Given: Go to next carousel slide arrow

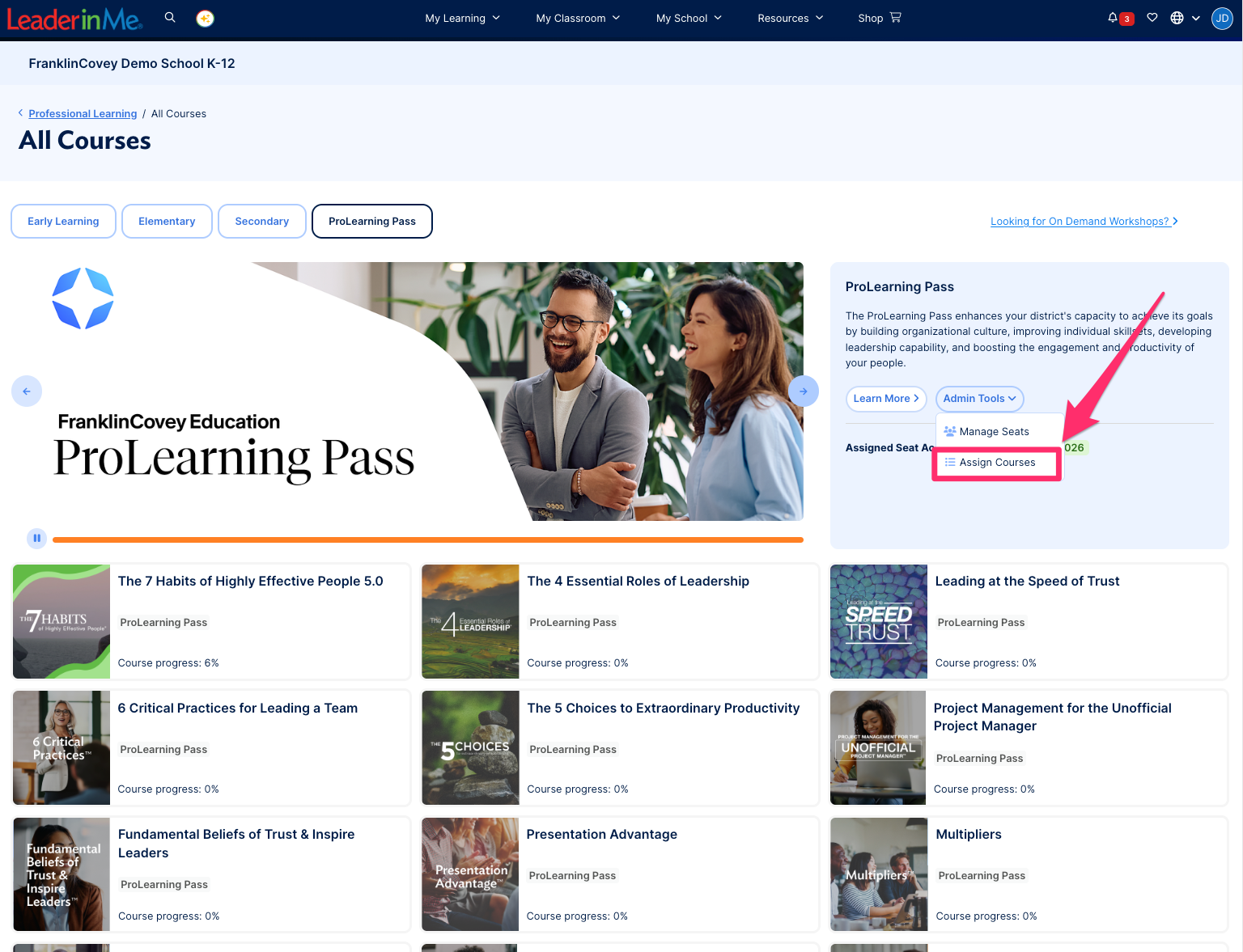Looking at the screenshot, I should 804,391.
